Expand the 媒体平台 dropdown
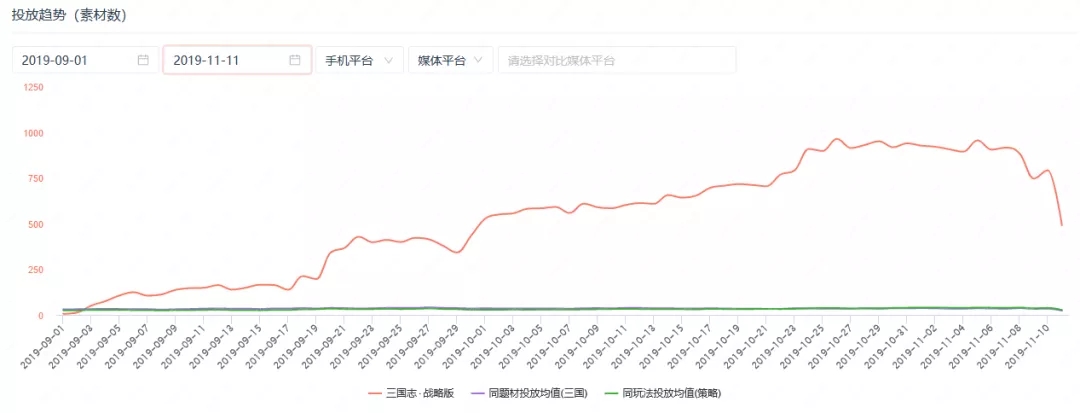The height and width of the screenshot is (413, 1080). 452,60
